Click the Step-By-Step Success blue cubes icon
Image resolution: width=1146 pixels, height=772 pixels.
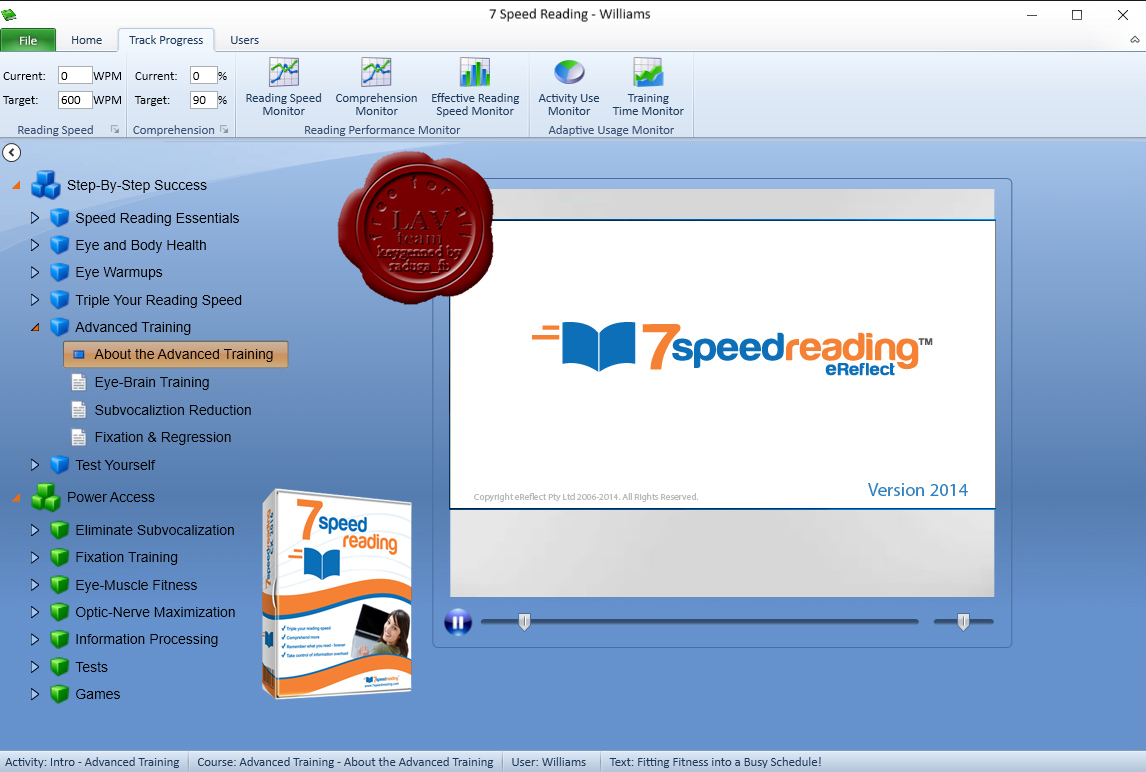pos(46,185)
